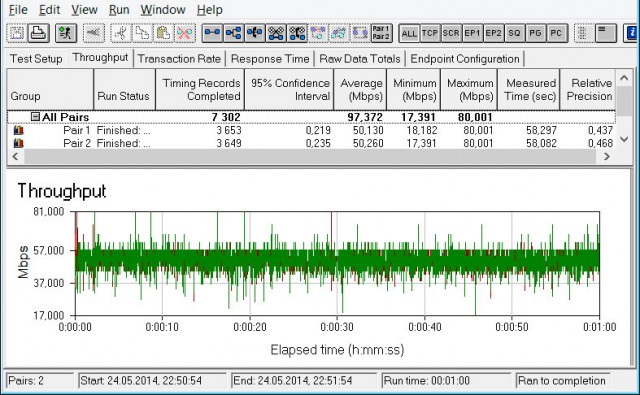This screenshot has height=395, width=640.
Task: Click the Delete red X icon
Action: [x=184, y=33]
